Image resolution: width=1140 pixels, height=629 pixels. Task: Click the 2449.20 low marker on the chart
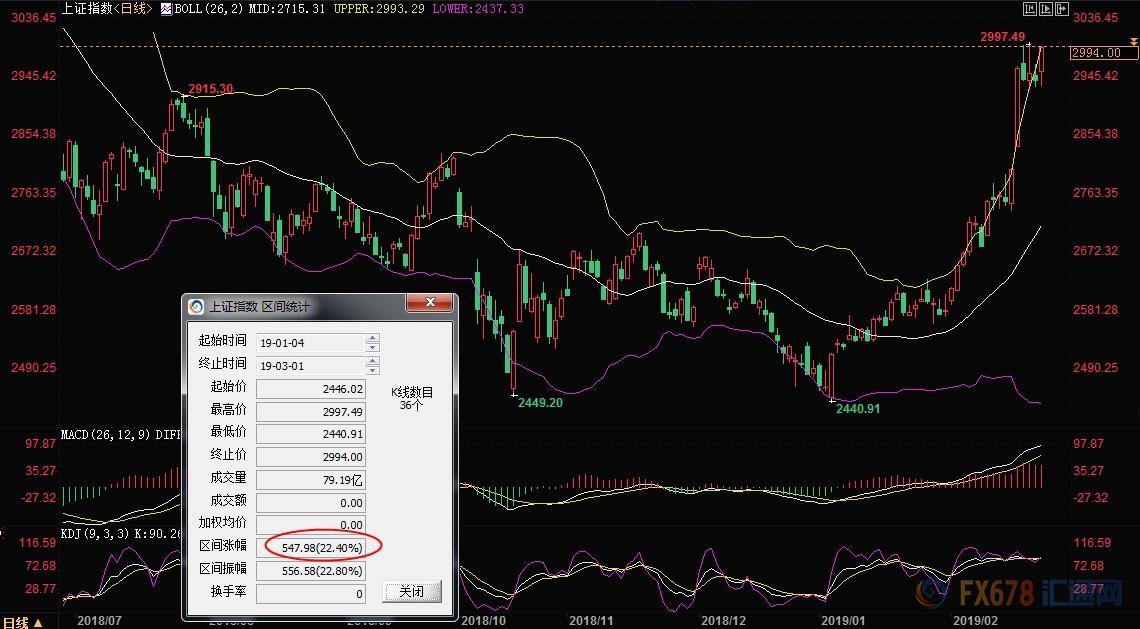tap(540, 402)
